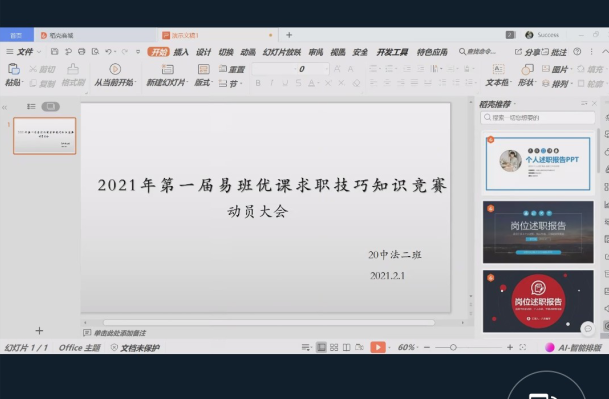This screenshot has height=399, width=609.
Task: Click the zoom out minus button
Action: 427,347
